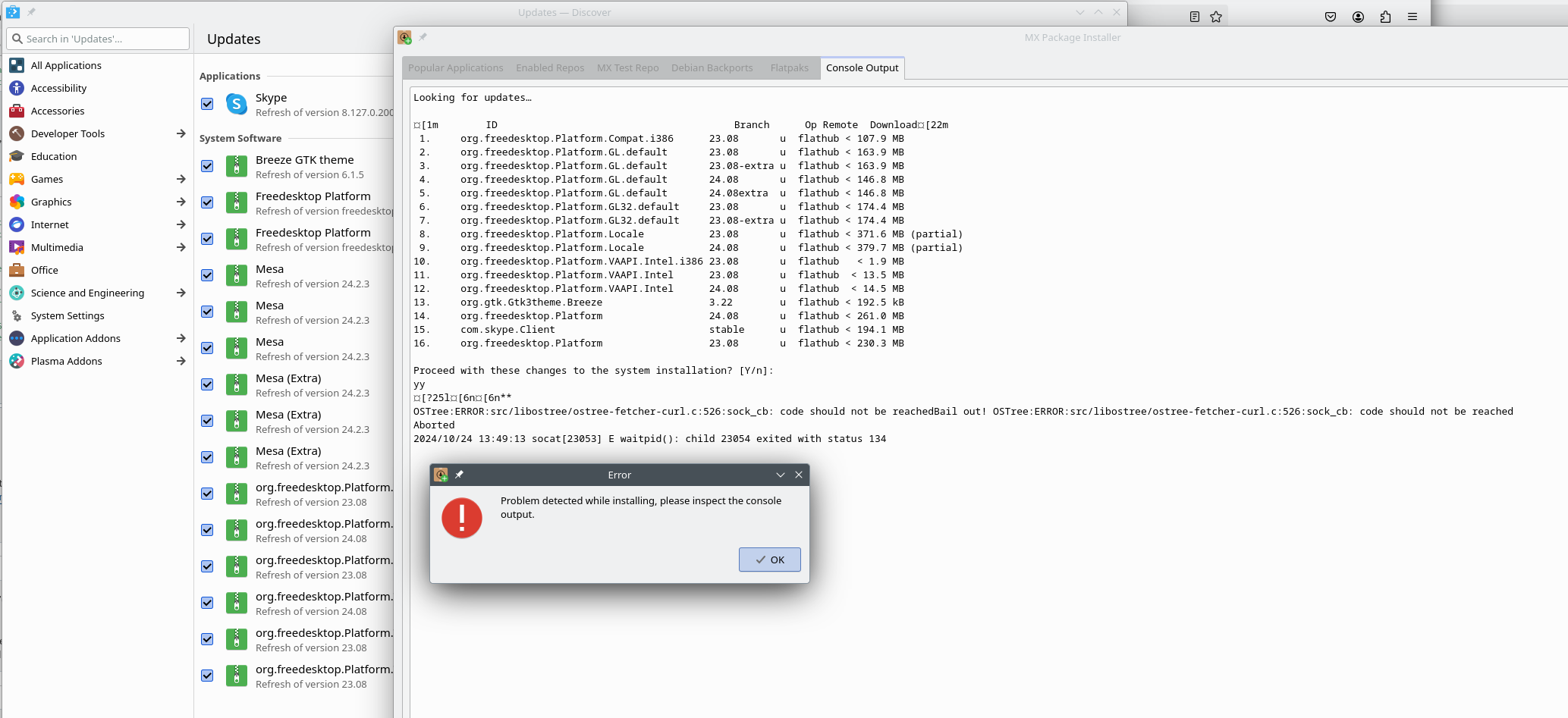The height and width of the screenshot is (718, 1568).
Task: Click the Accessibility category icon
Action: point(17,88)
